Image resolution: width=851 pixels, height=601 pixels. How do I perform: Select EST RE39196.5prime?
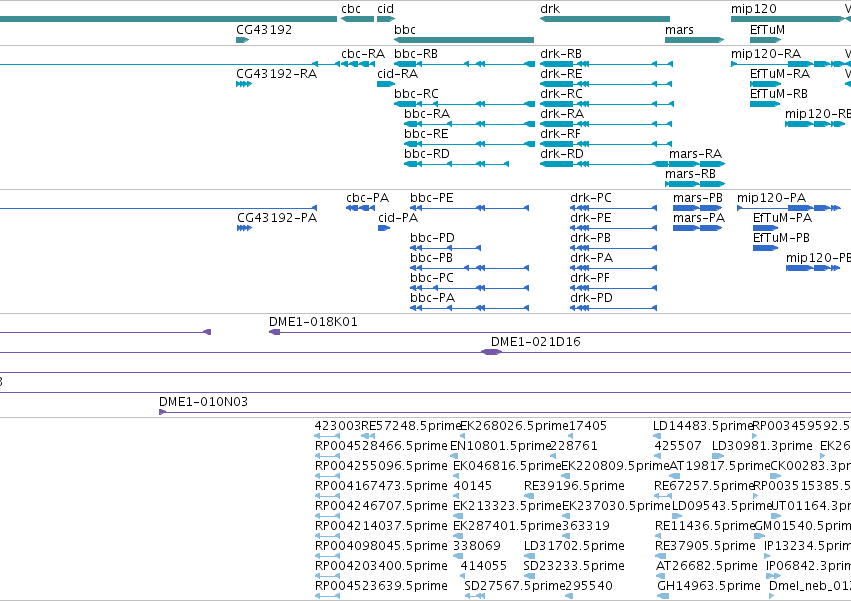coord(574,486)
